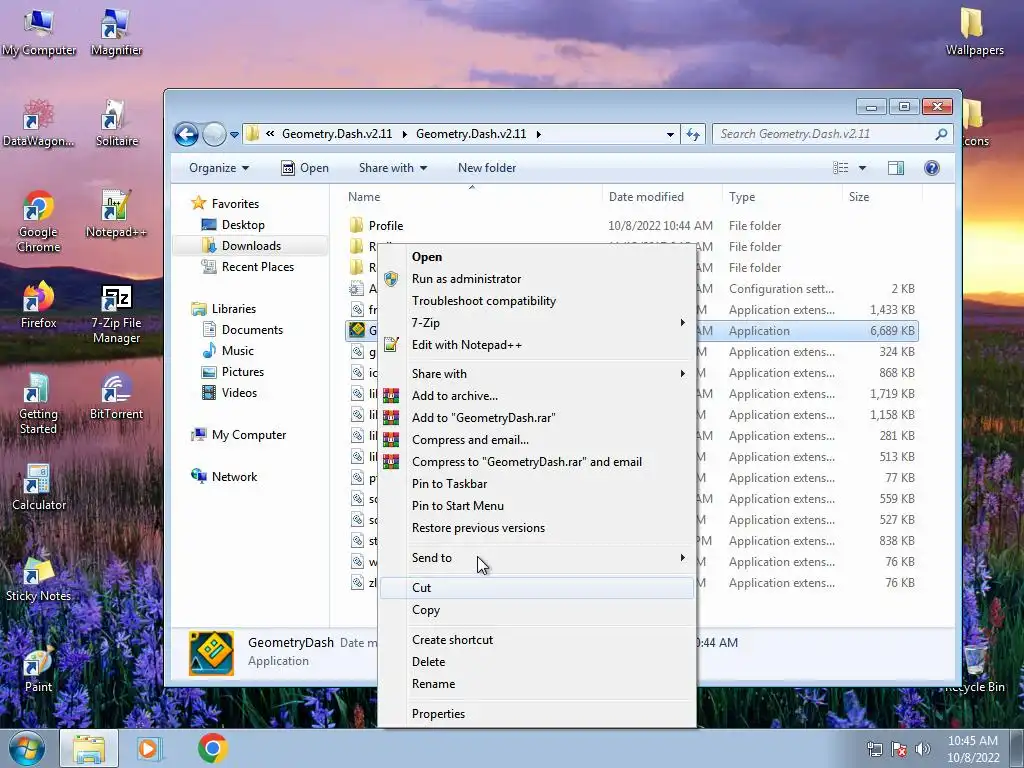This screenshot has width=1024, height=768.
Task: Open the DataWagon desktop shortcut
Action: coord(39,123)
